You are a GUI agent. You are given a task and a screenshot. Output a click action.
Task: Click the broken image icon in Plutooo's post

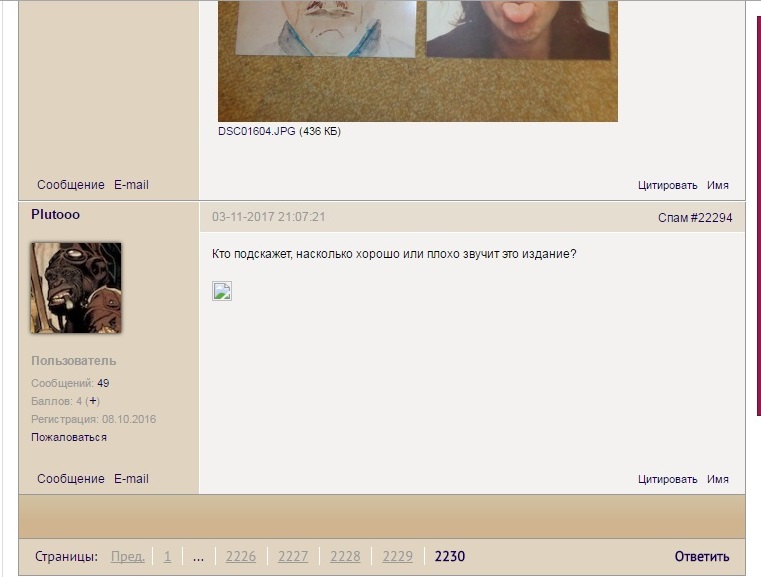pos(222,291)
